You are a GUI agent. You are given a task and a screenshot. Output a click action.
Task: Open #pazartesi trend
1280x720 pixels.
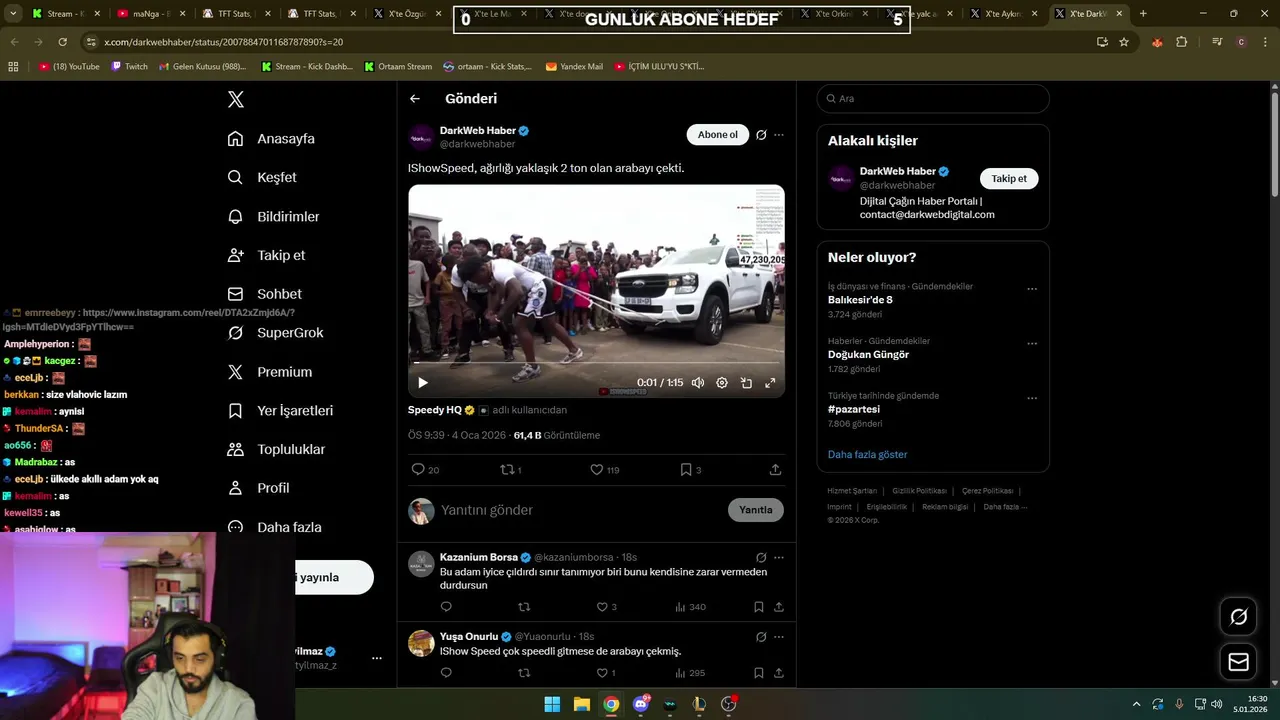click(854, 409)
